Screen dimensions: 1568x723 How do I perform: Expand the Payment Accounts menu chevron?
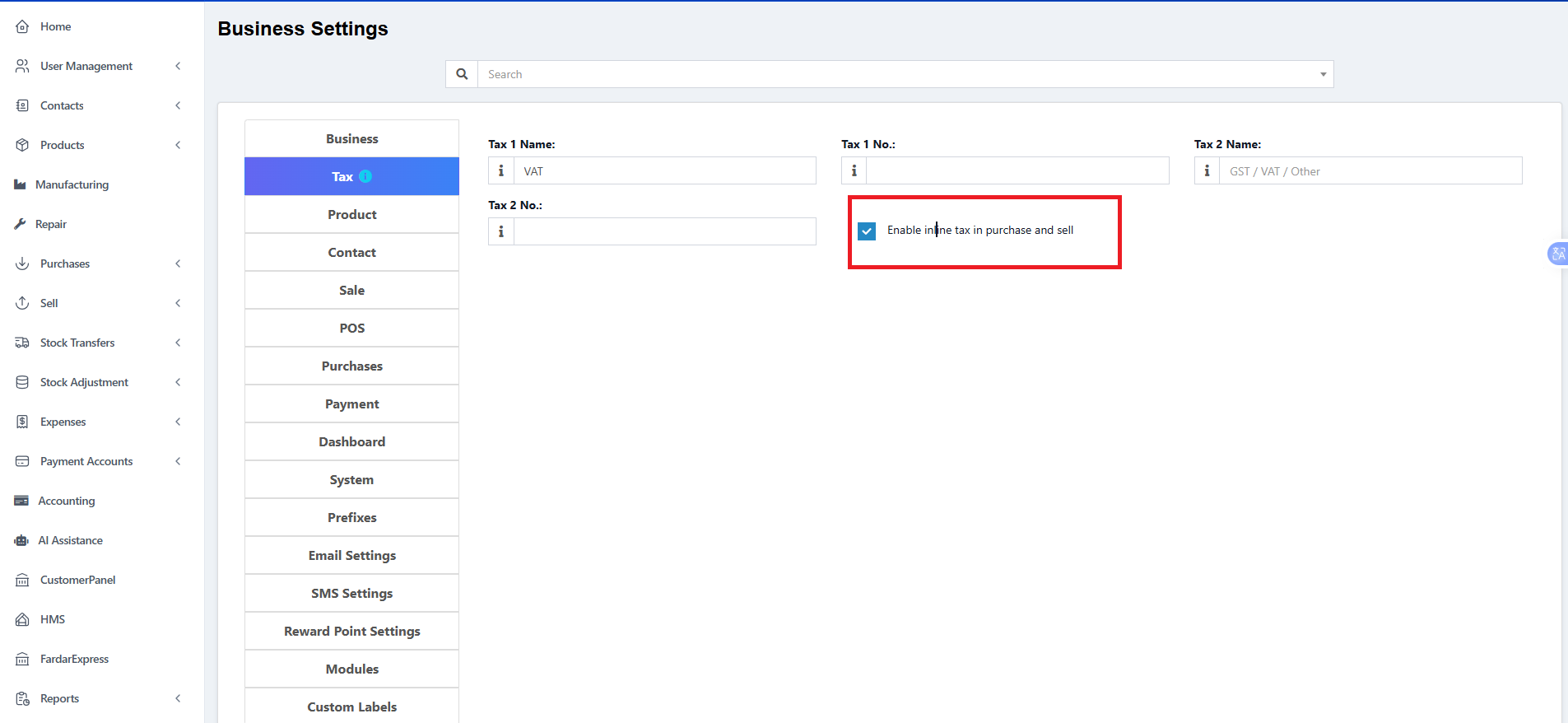click(178, 461)
